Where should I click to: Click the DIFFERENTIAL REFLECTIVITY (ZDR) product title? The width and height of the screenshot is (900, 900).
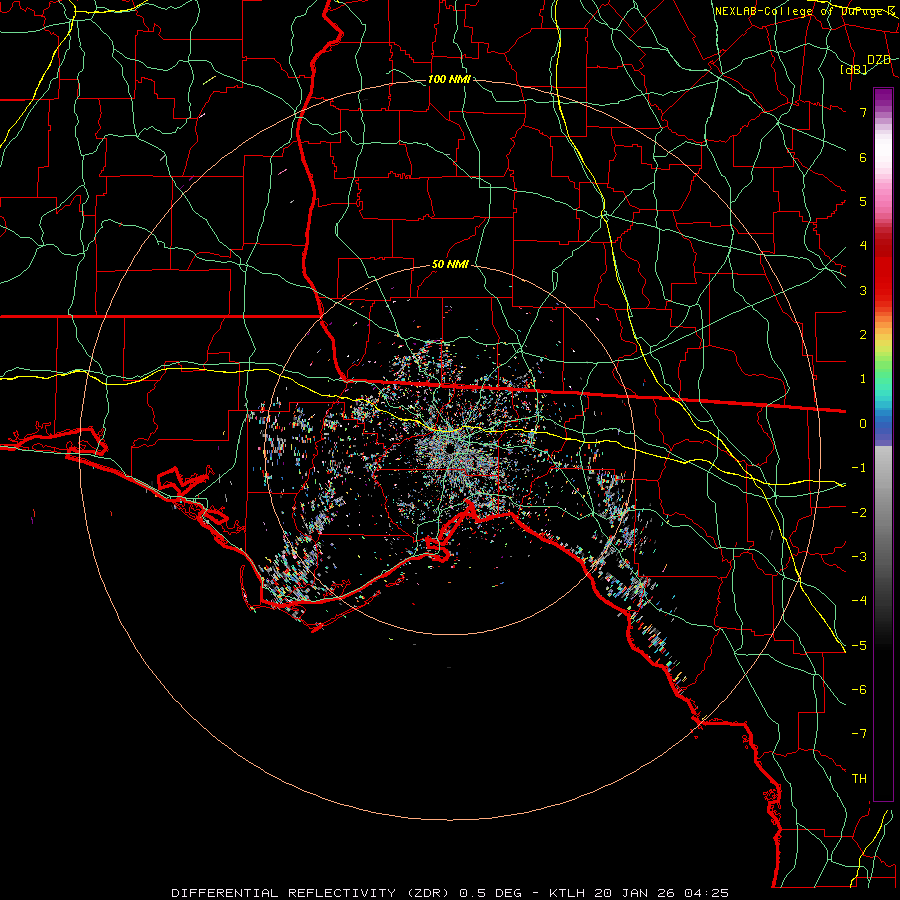click(312, 893)
